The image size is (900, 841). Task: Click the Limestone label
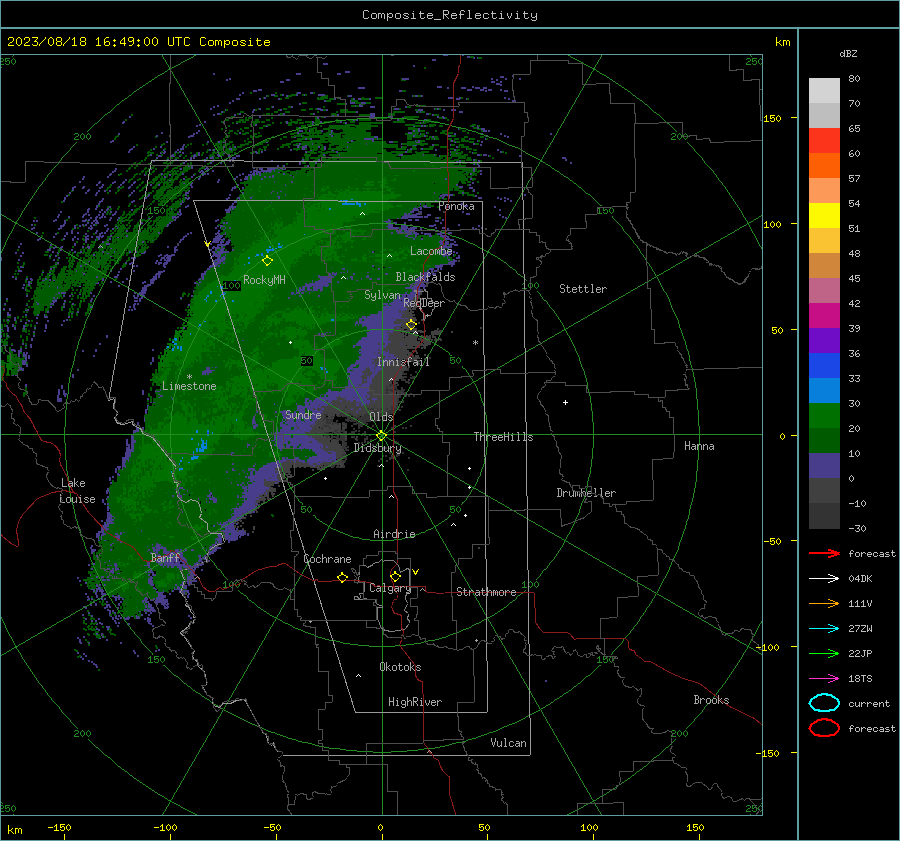[x=189, y=386]
